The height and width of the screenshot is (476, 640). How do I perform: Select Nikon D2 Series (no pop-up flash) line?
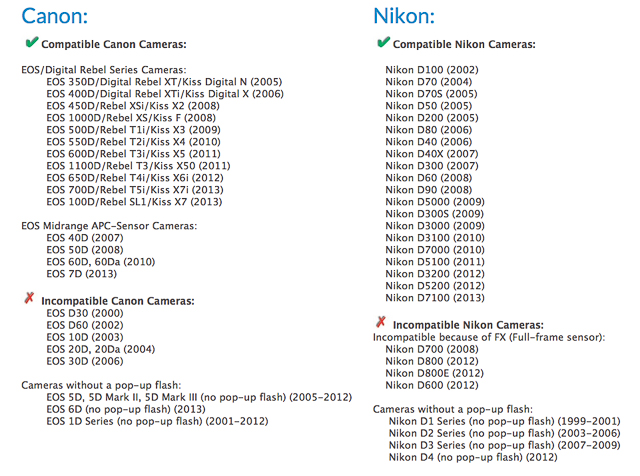(x=504, y=433)
